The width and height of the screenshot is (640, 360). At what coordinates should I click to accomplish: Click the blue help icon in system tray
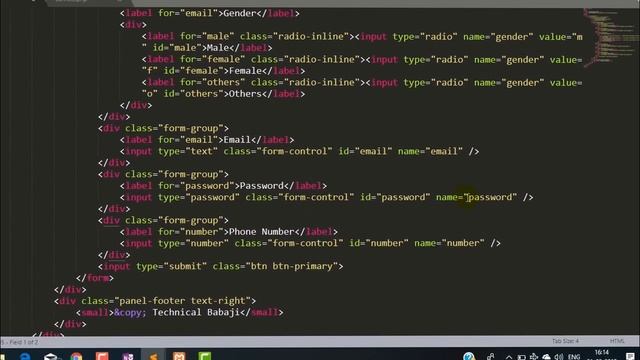[469, 356]
